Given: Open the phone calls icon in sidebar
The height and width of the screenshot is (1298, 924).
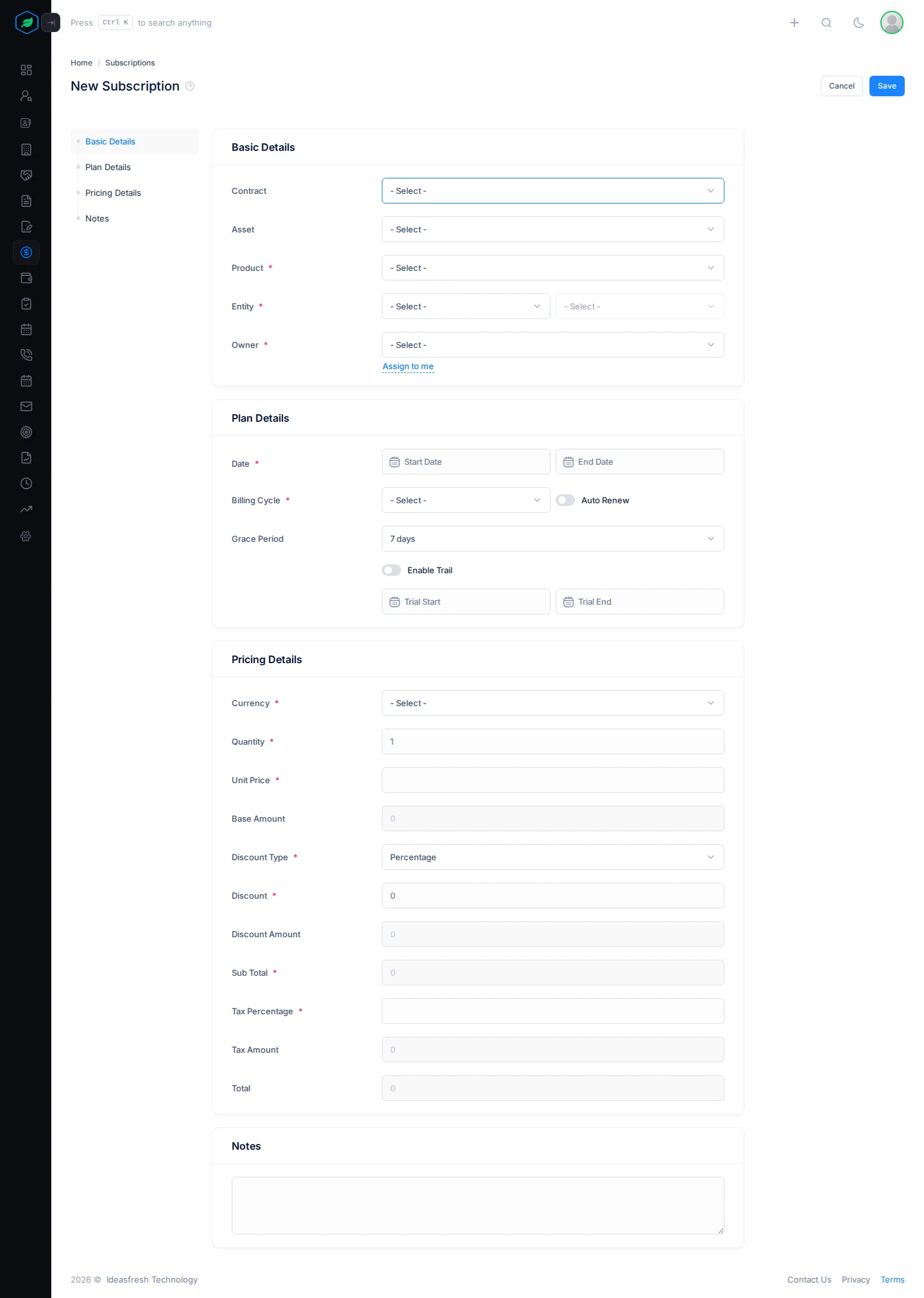Looking at the screenshot, I should pos(26,355).
